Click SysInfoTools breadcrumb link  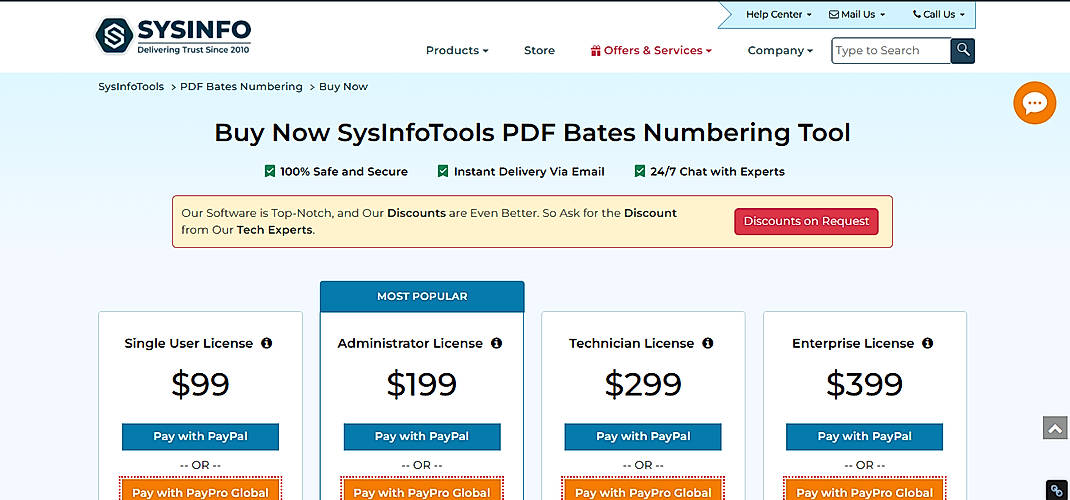tap(131, 87)
